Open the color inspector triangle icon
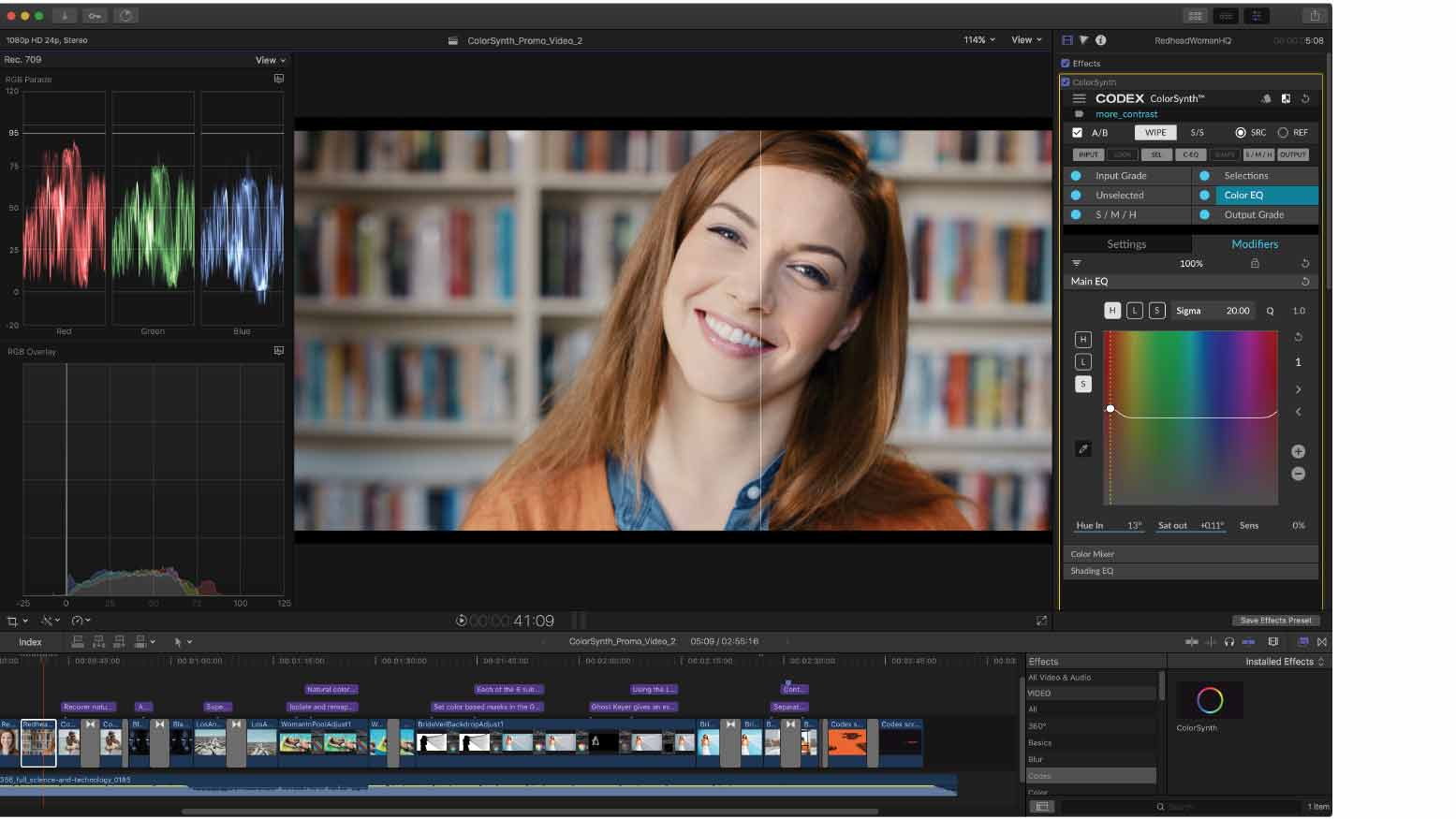Screen dimensions: 1456x819 pyautogui.click(x=1083, y=40)
